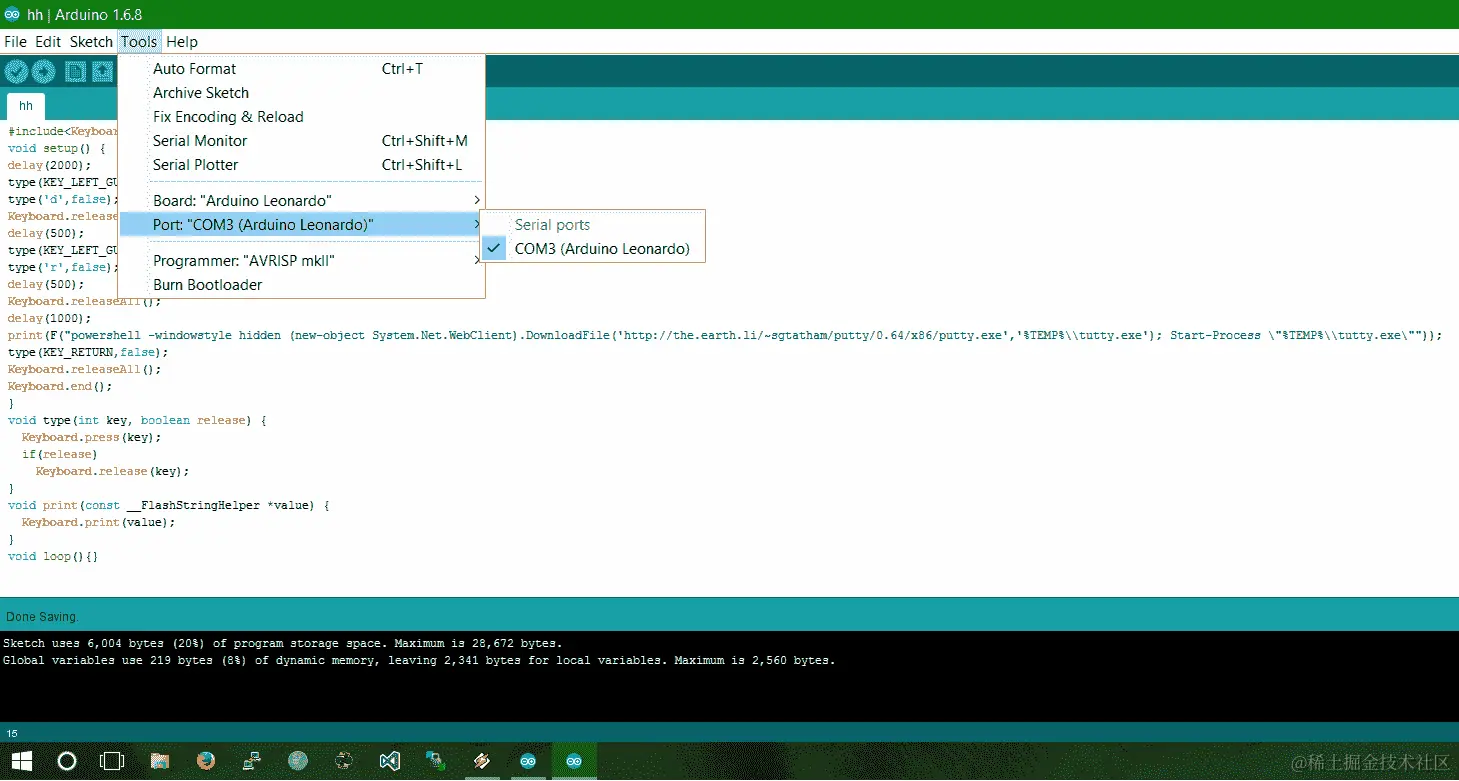Click the Ctrl+Shift+M shortcut label
This screenshot has height=781, width=1459.
pos(424,141)
